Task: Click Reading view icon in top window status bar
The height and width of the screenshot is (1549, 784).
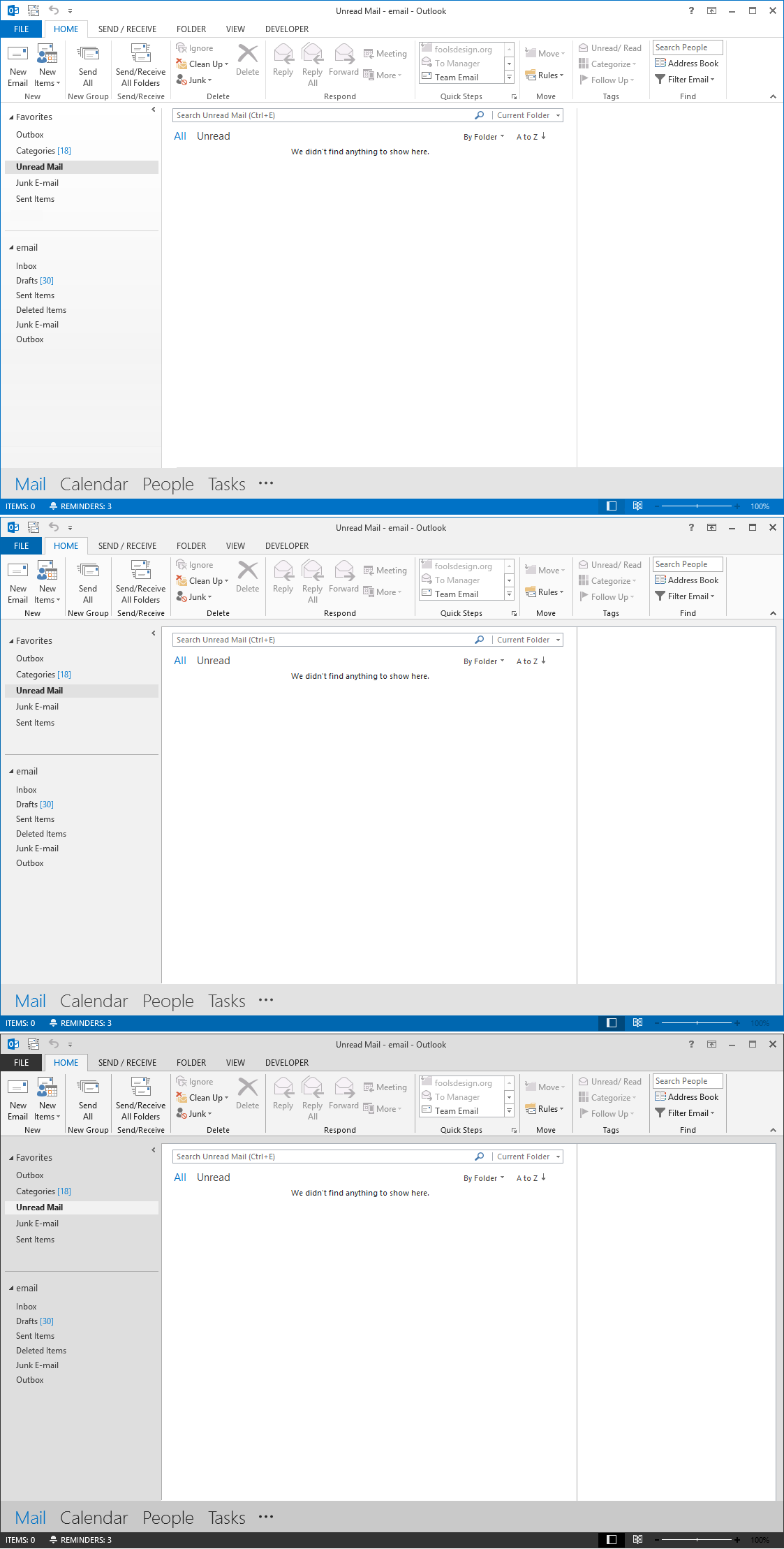Action: [x=637, y=506]
